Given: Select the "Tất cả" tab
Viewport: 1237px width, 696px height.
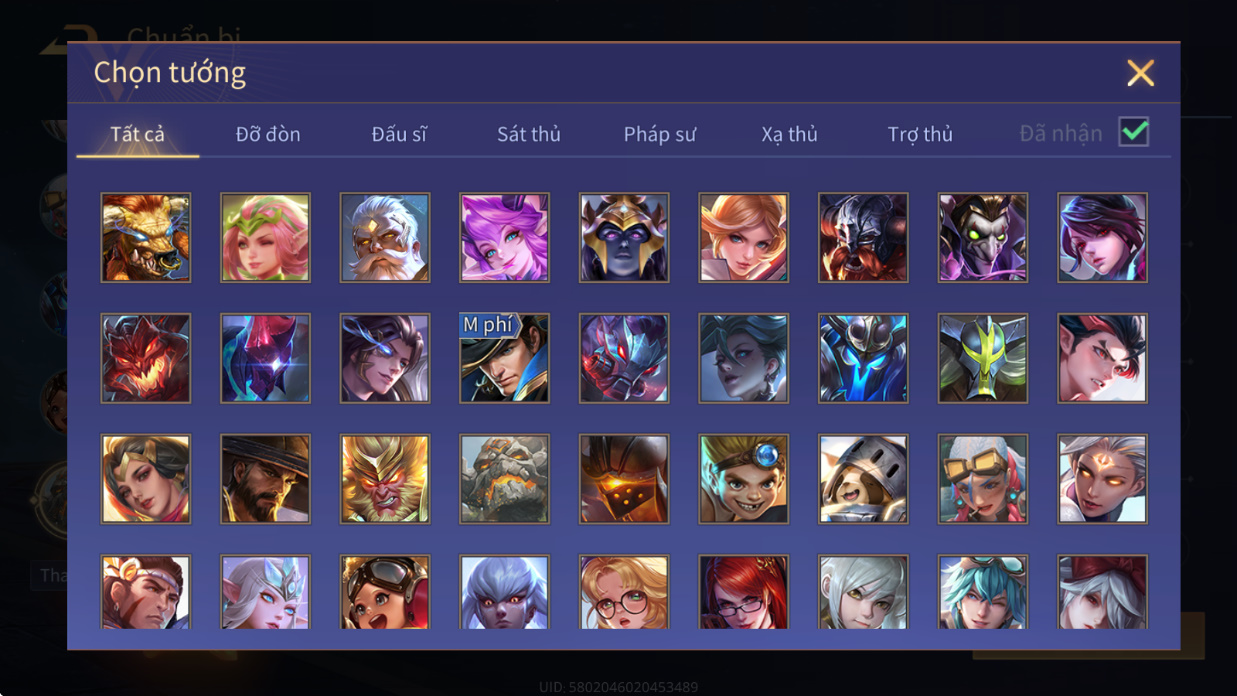Looking at the screenshot, I should click(x=138, y=134).
